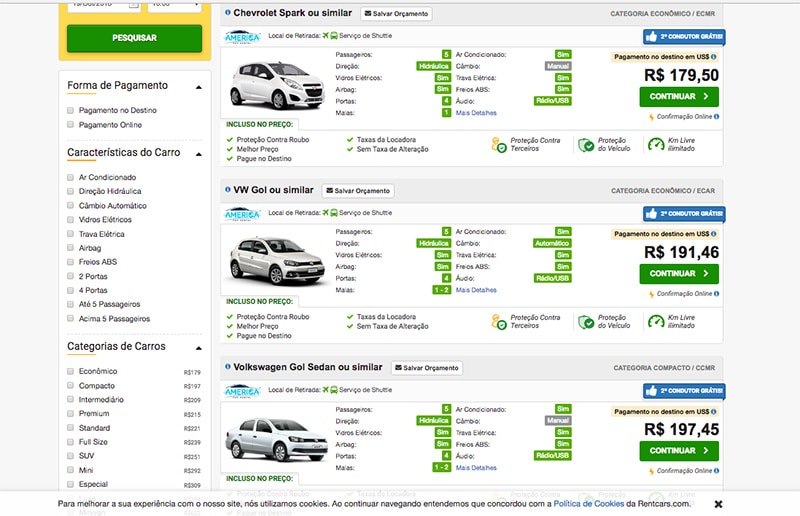Click info icon beside Chevrolet Spark title
This screenshot has height=516, width=800.
pos(228,12)
